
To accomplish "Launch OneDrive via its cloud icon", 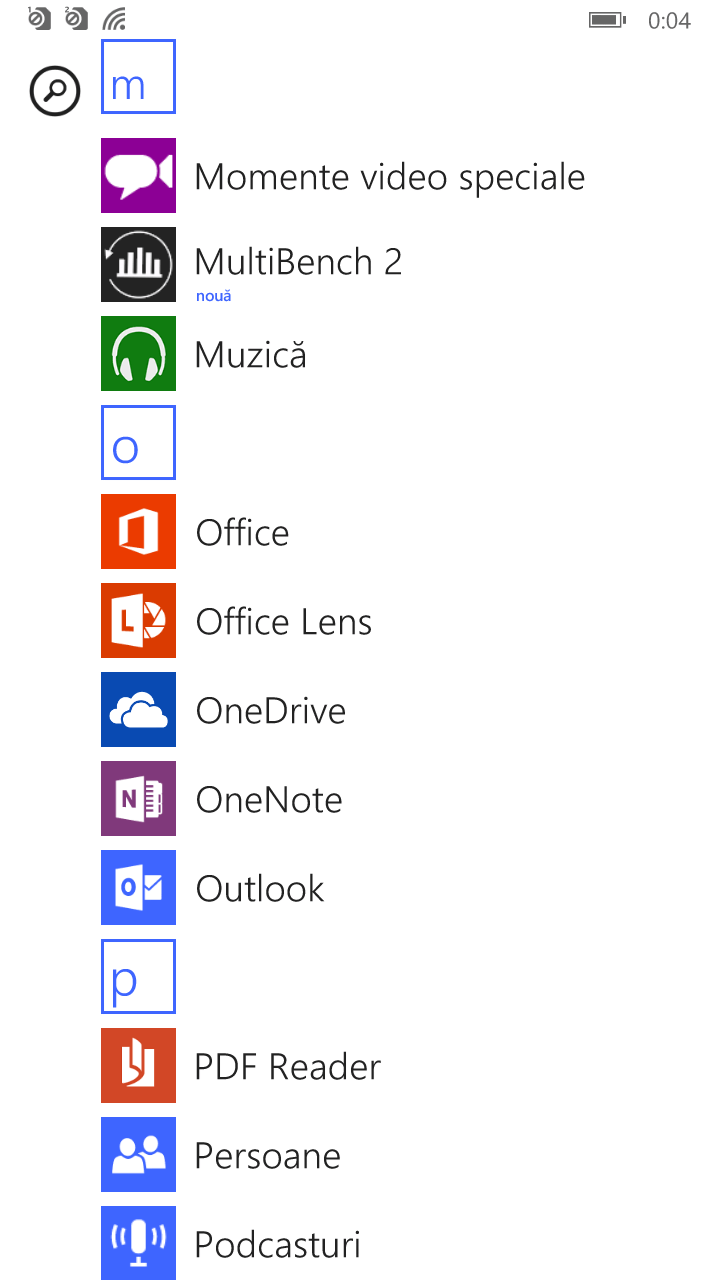I will pyautogui.click(x=138, y=710).
